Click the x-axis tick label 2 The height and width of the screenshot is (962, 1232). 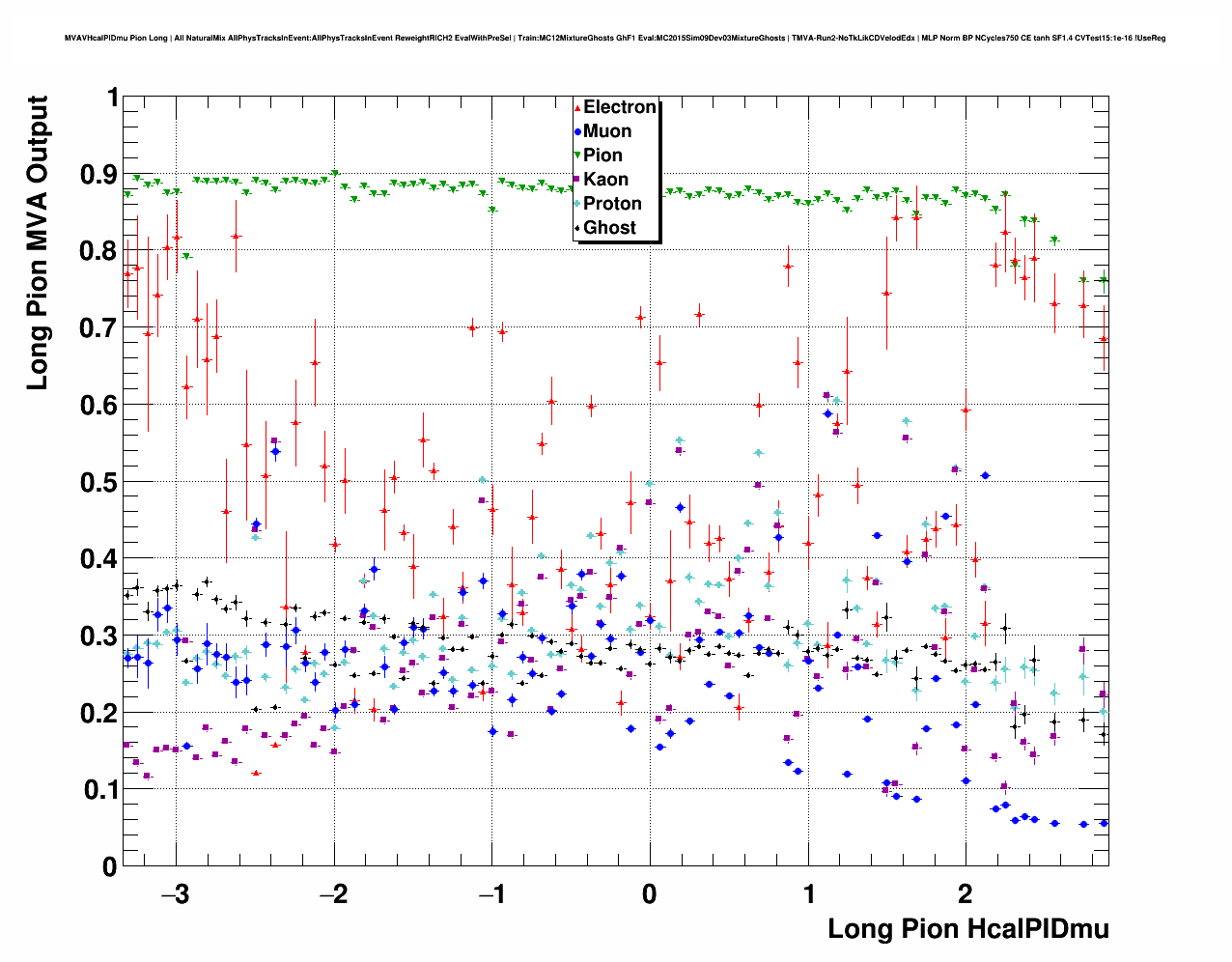coord(966,893)
